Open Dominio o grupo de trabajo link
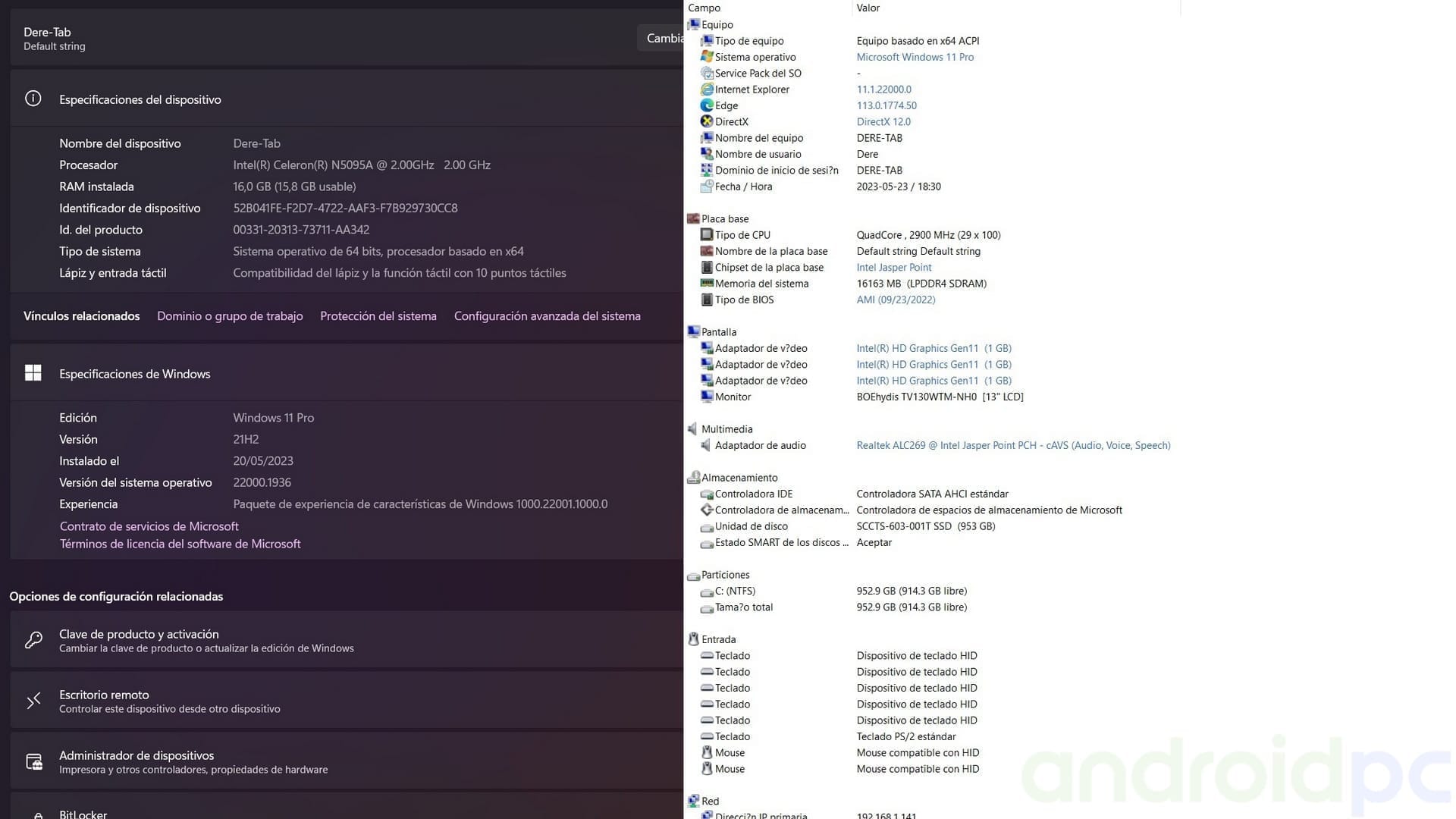The image size is (1456, 819). click(230, 316)
